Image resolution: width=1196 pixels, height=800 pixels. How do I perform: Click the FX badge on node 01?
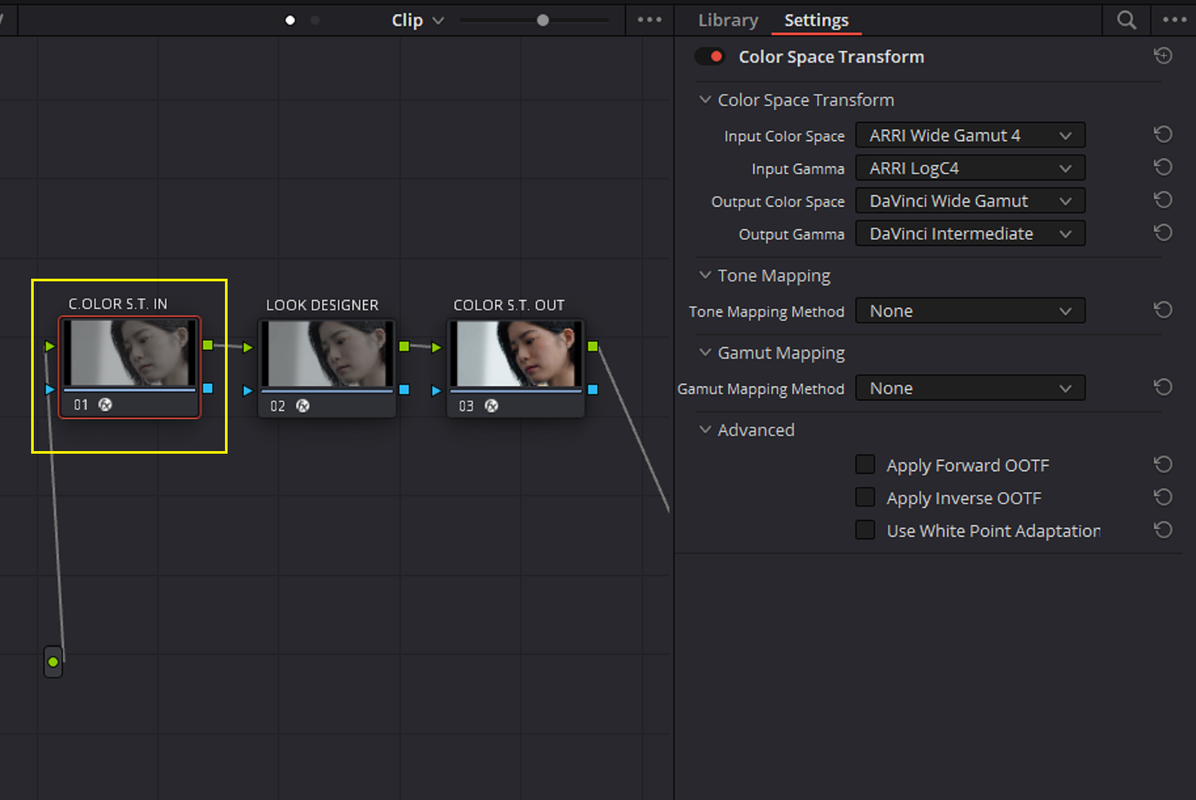tap(105, 405)
